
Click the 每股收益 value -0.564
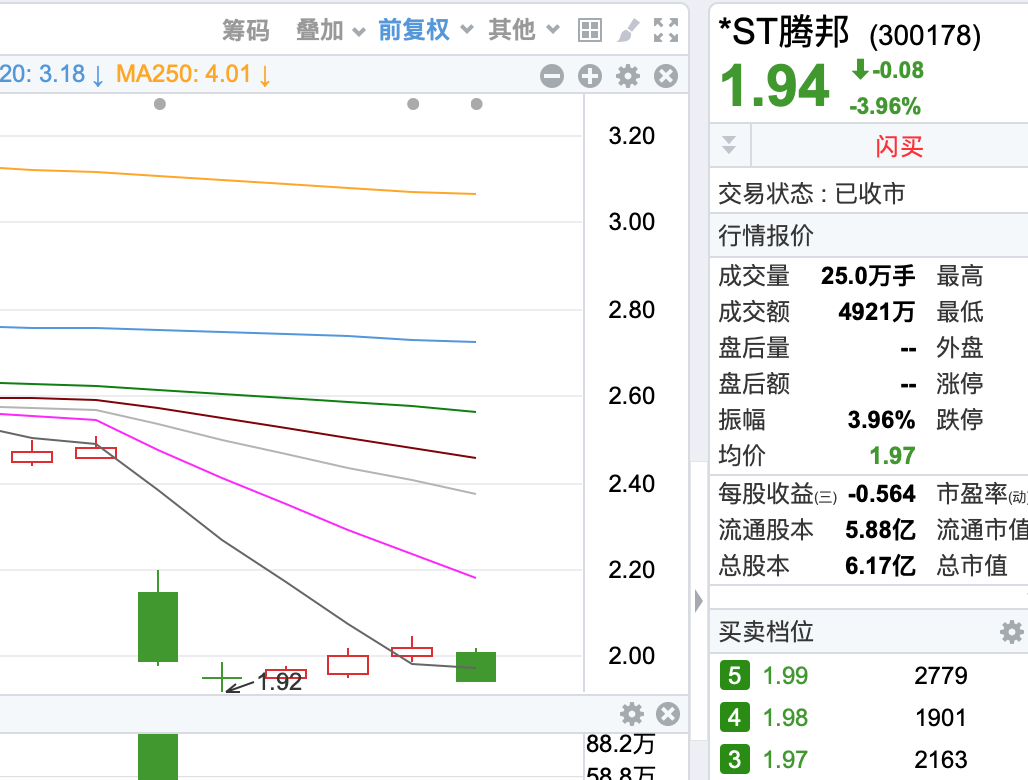coord(881,494)
